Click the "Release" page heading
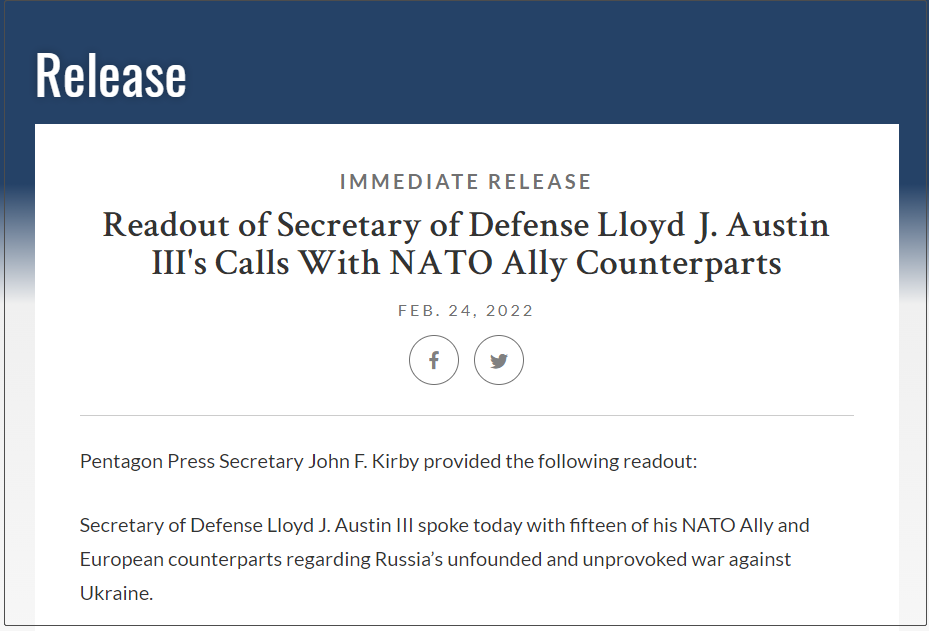The width and height of the screenshot is (929, 631). click(111, 75)
